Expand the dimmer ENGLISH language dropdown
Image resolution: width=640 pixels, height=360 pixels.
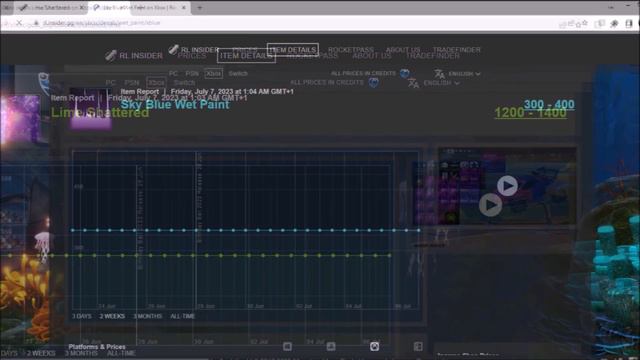click(x=441, y=83)
